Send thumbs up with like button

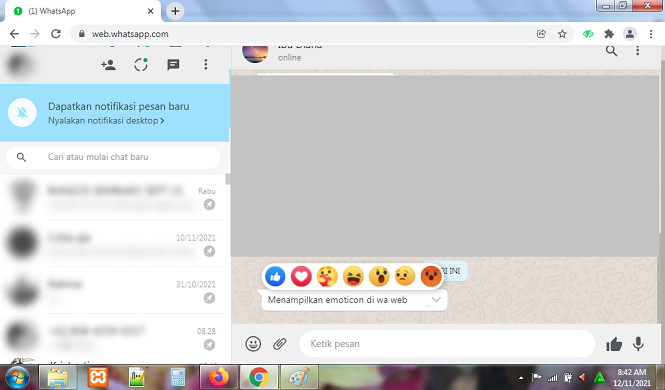click(614, 344)
